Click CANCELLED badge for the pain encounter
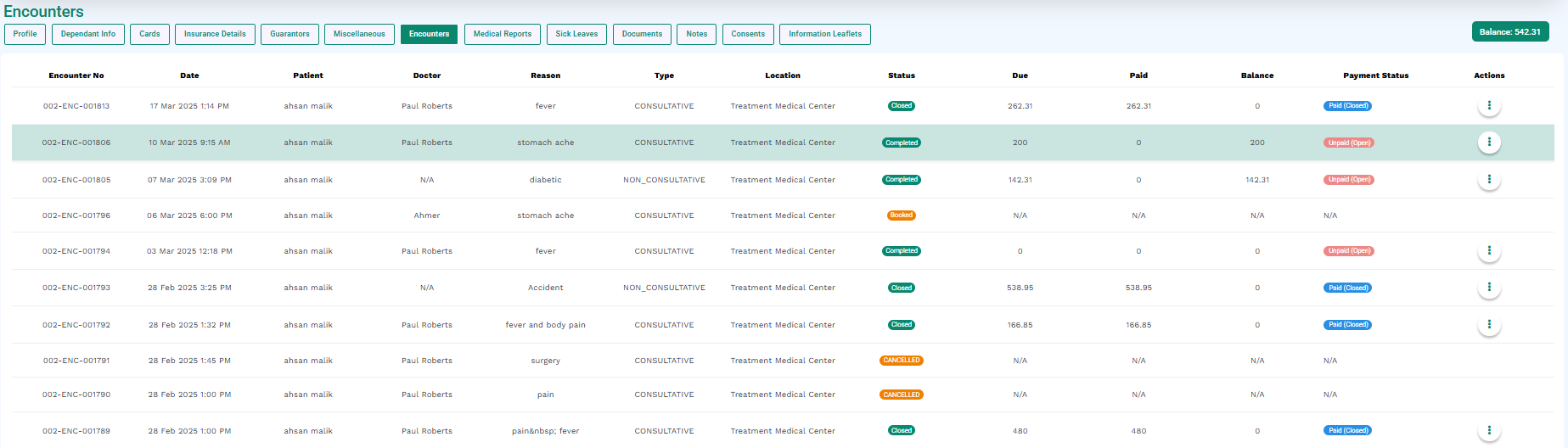Image resolution: width=1568 pixels, height=448 pixels. 902,395
